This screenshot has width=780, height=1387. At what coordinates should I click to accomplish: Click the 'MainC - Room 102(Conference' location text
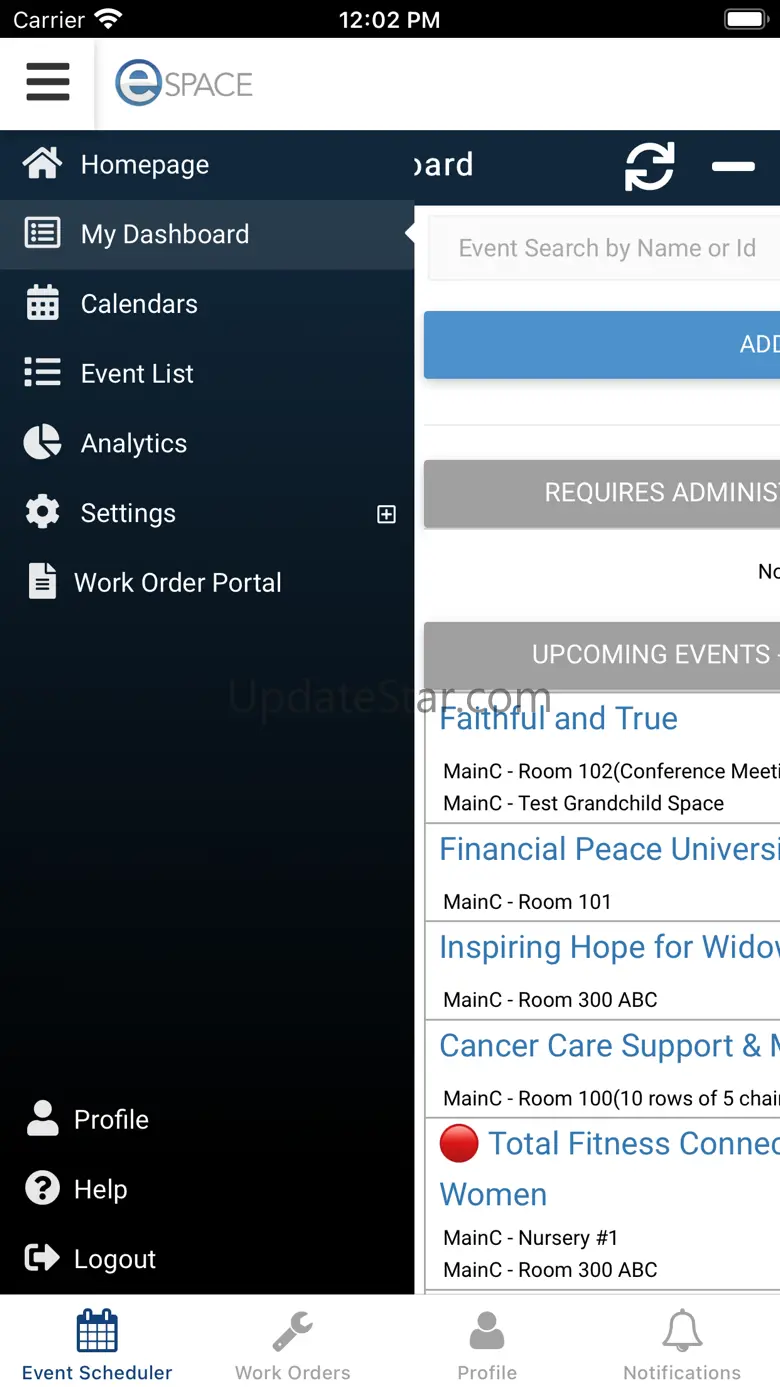611,771
